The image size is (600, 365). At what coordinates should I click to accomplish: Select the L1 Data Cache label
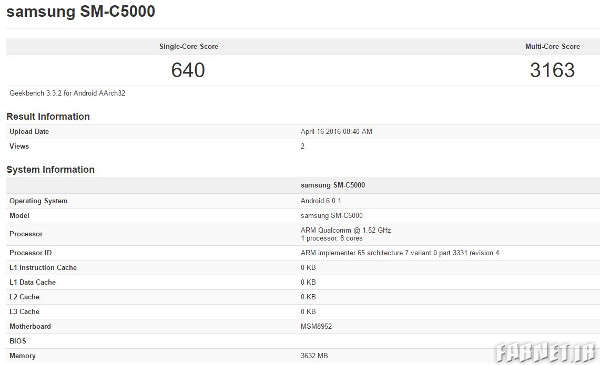(33, 282)
